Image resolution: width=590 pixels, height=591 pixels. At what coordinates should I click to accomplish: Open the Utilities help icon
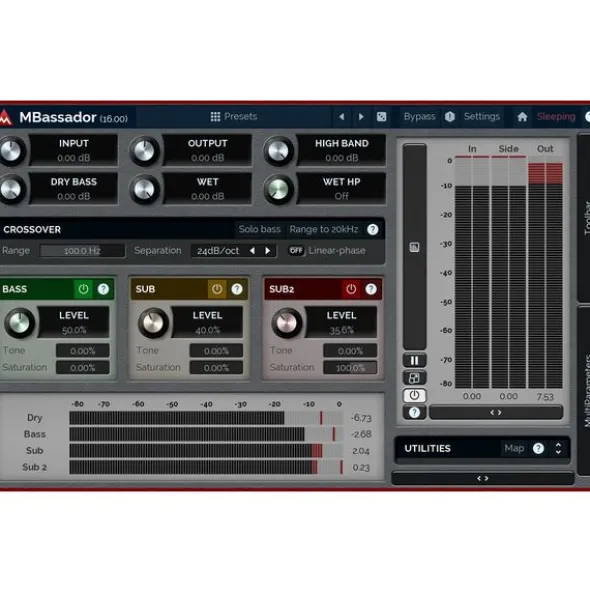coord(538,448)
